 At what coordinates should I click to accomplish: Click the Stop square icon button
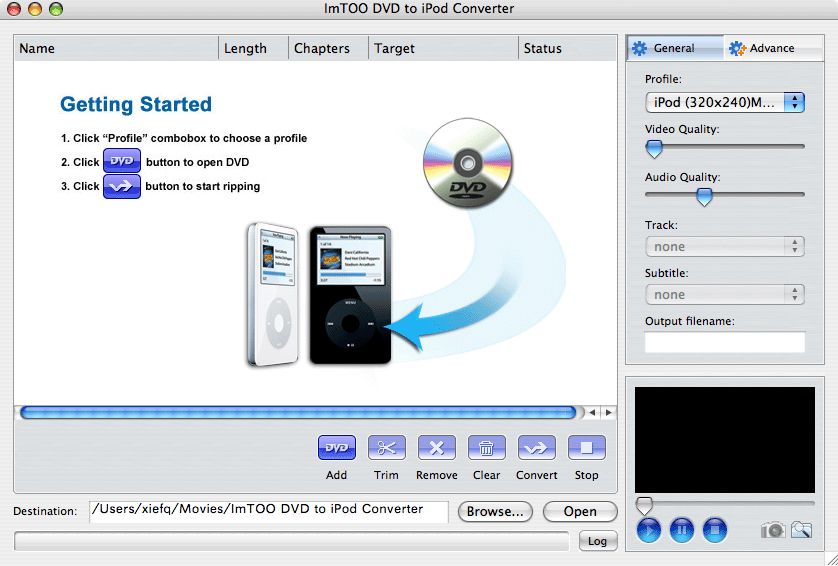coord(586,447)
